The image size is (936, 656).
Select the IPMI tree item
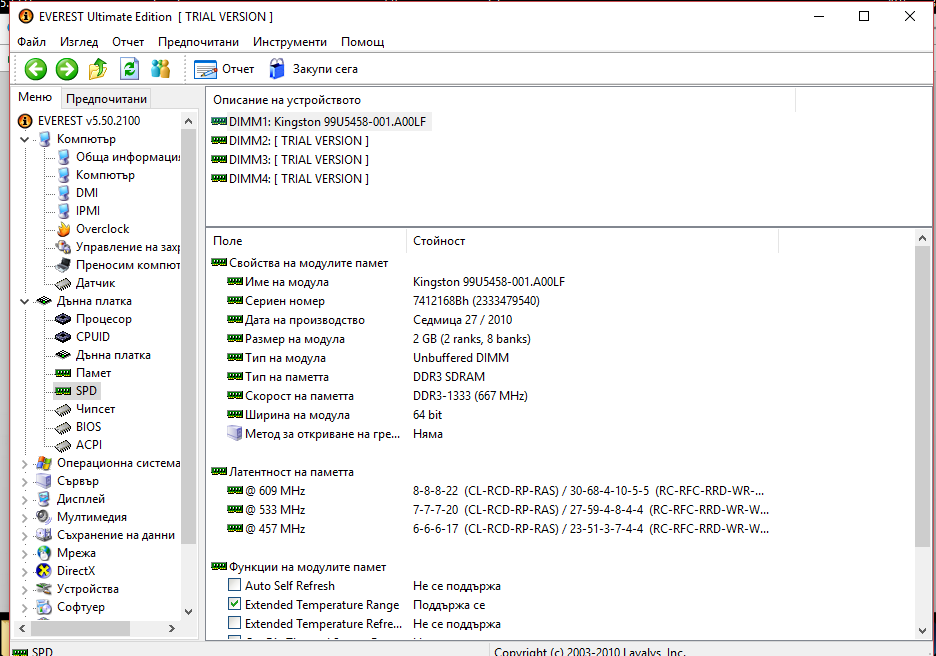click(x=88, y=211)
